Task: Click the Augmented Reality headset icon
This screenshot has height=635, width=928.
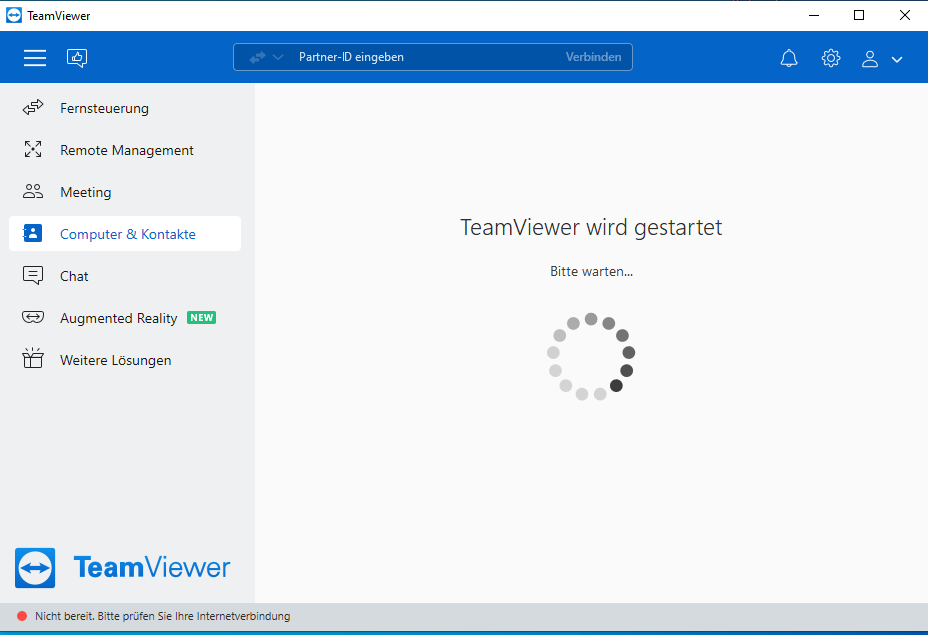Action: [x=33, y=317]
